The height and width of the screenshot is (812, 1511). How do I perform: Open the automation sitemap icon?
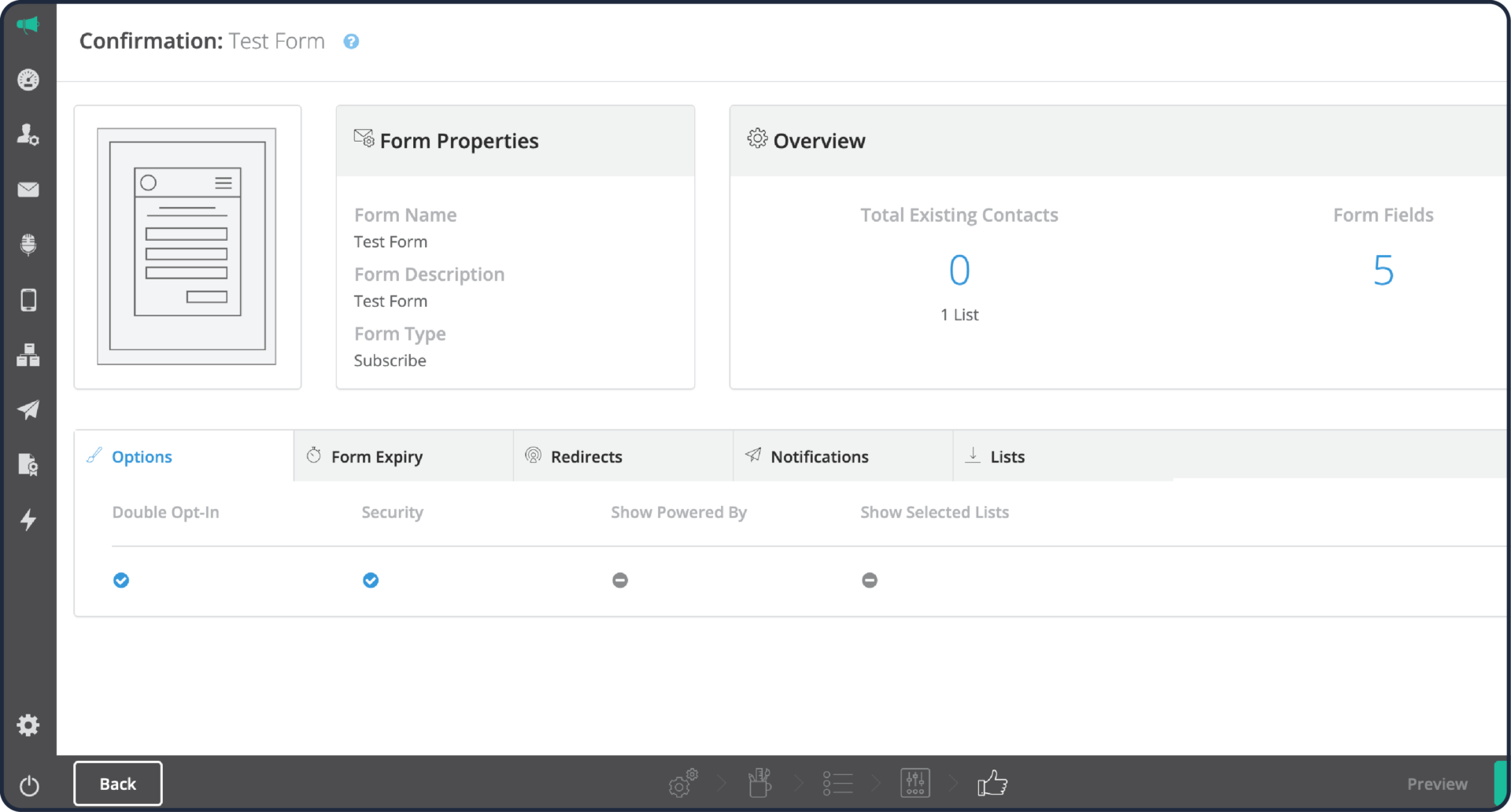tap(28, 355)
